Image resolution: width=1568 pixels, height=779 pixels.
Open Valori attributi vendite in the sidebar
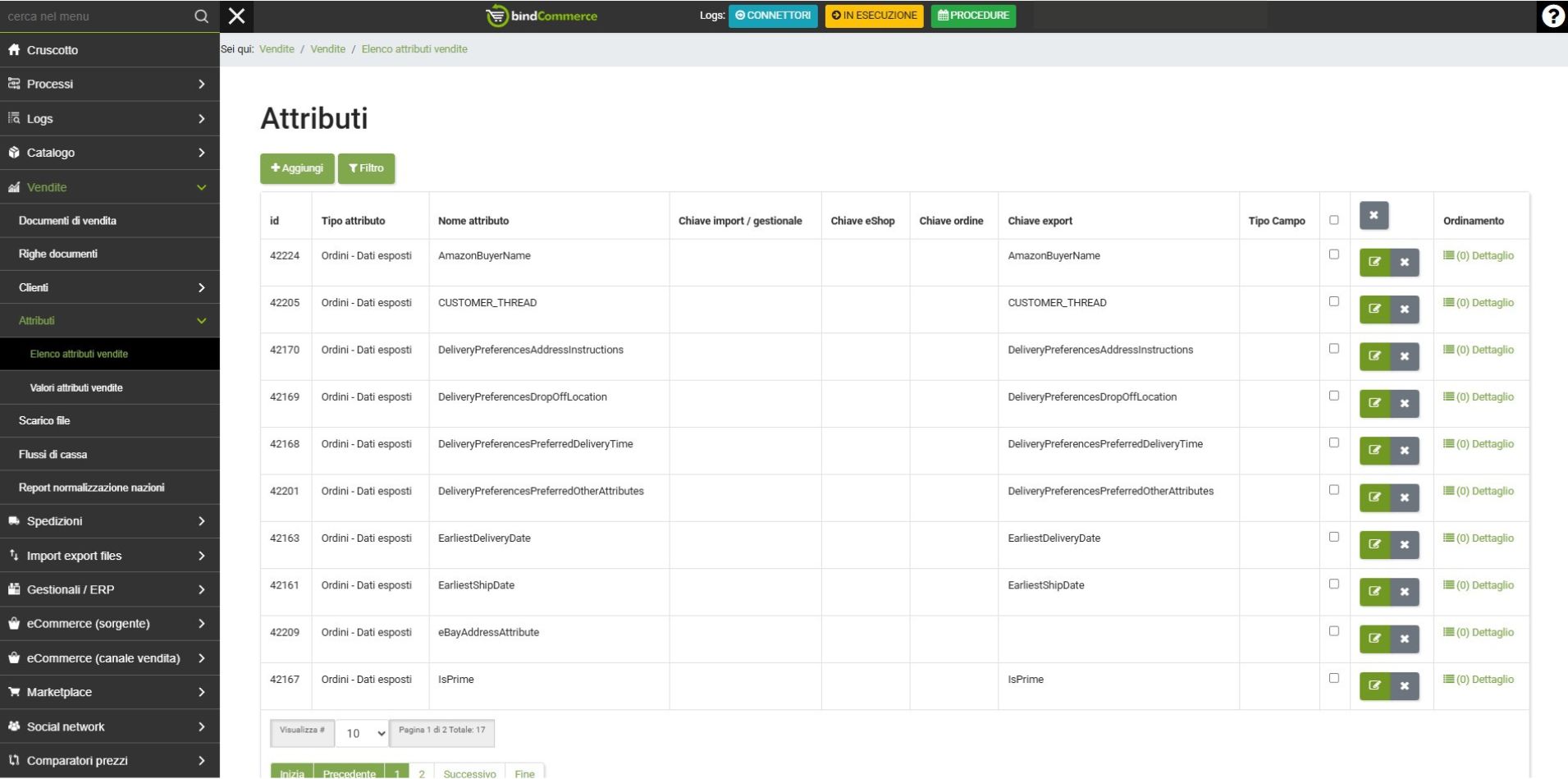[76, 387]
